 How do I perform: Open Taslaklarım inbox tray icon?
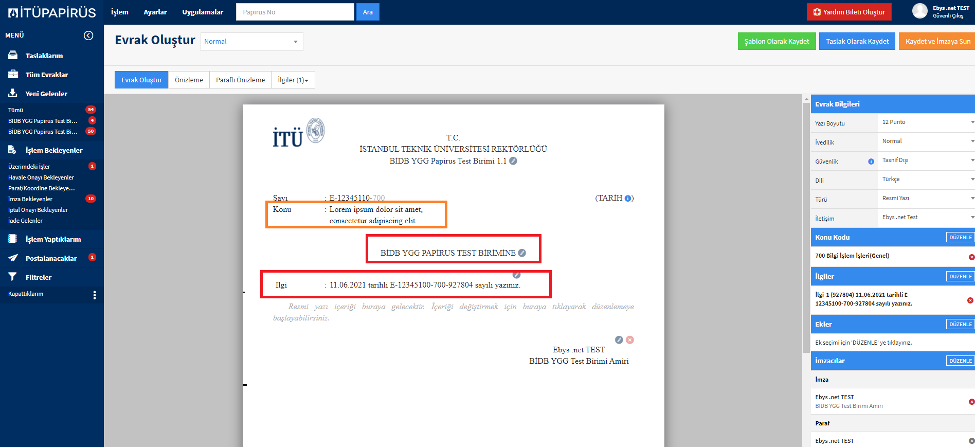(12, 55)
